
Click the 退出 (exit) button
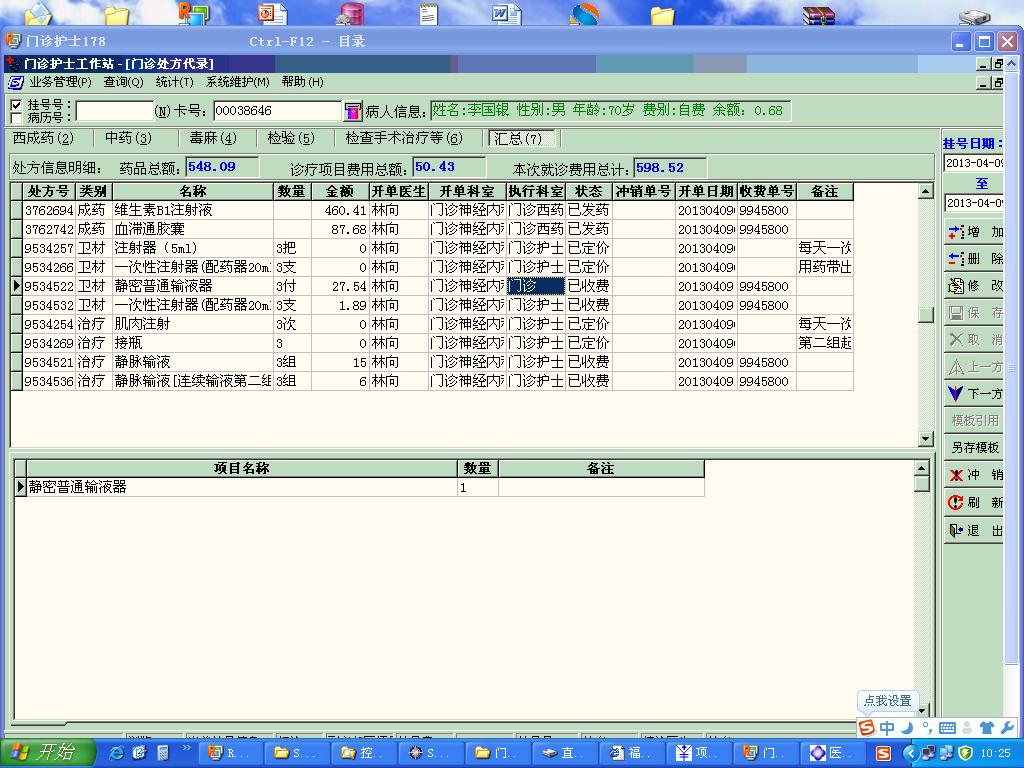[974, 530]
